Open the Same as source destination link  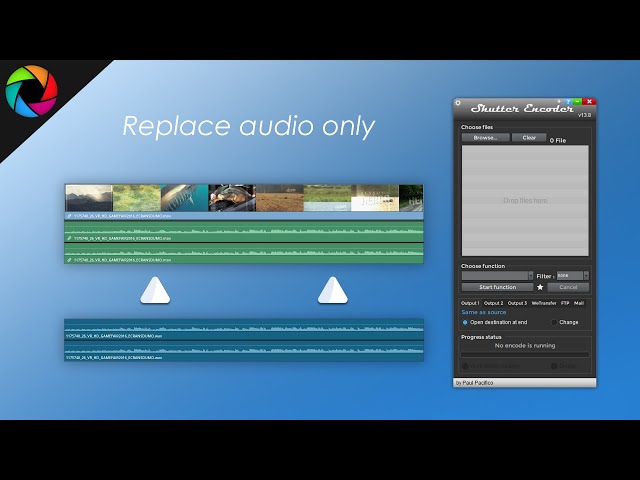[484, 312]
